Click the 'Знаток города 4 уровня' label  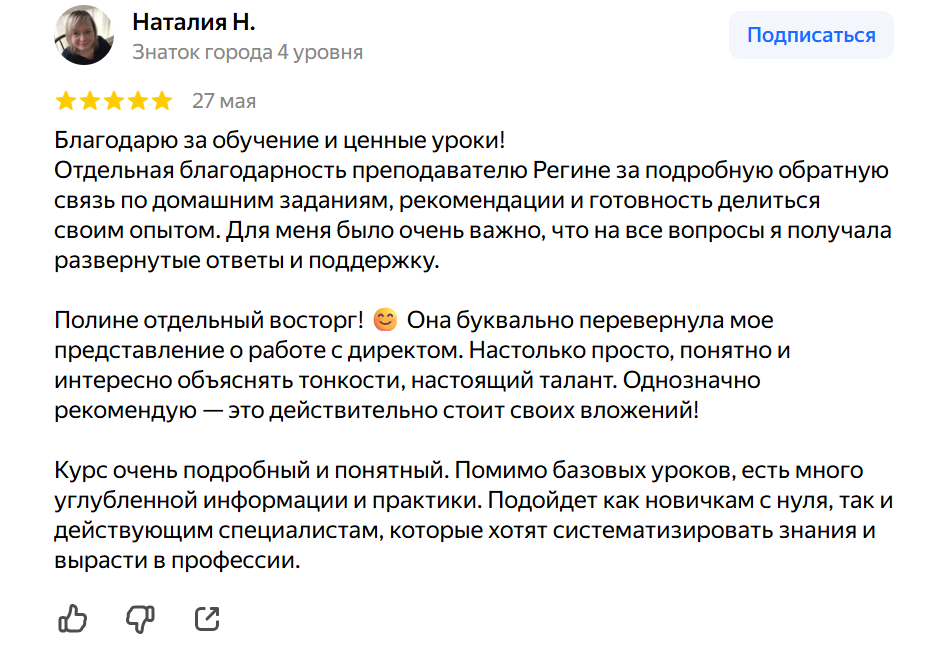click(248, 53)
